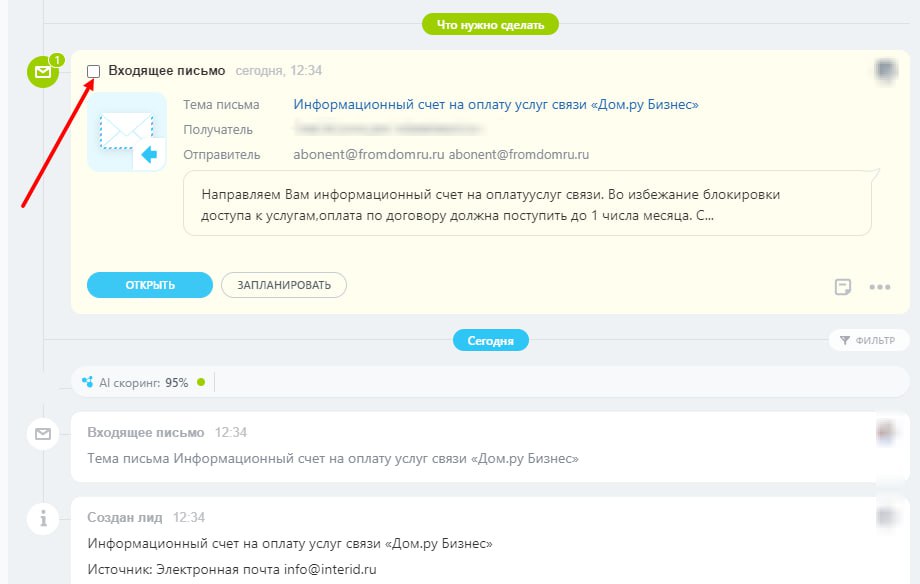Open the three-dots more options menu

(x=880, y=287)
